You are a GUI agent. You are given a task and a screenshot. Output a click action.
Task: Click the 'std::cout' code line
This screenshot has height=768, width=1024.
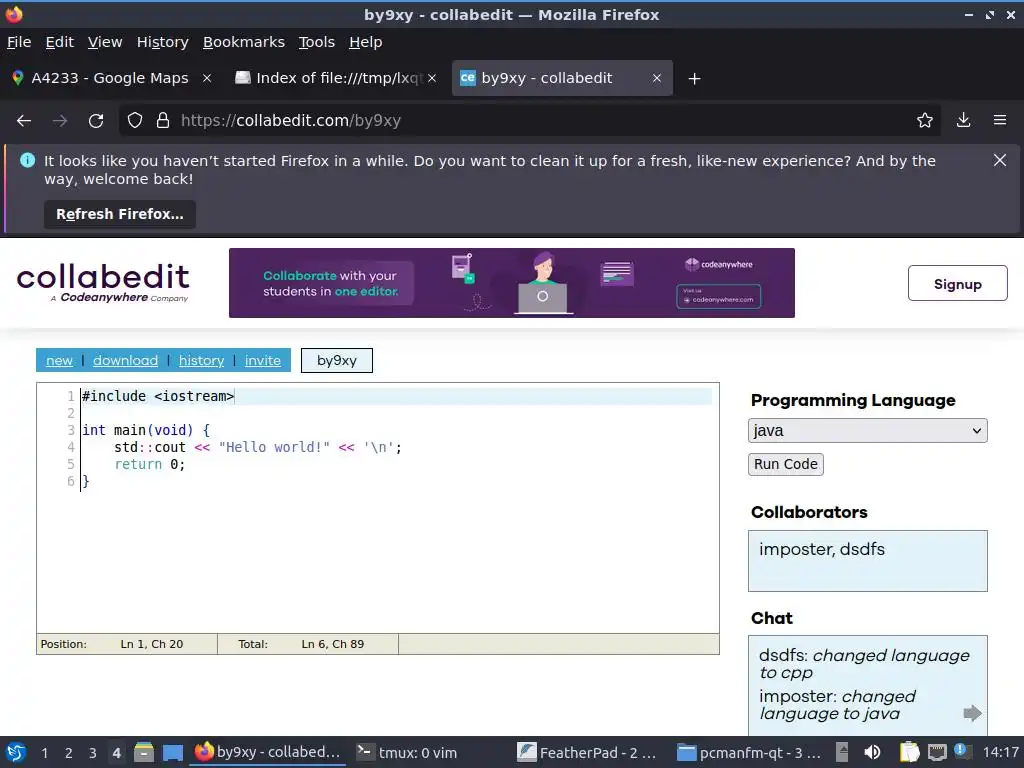[x=258, y=447]
